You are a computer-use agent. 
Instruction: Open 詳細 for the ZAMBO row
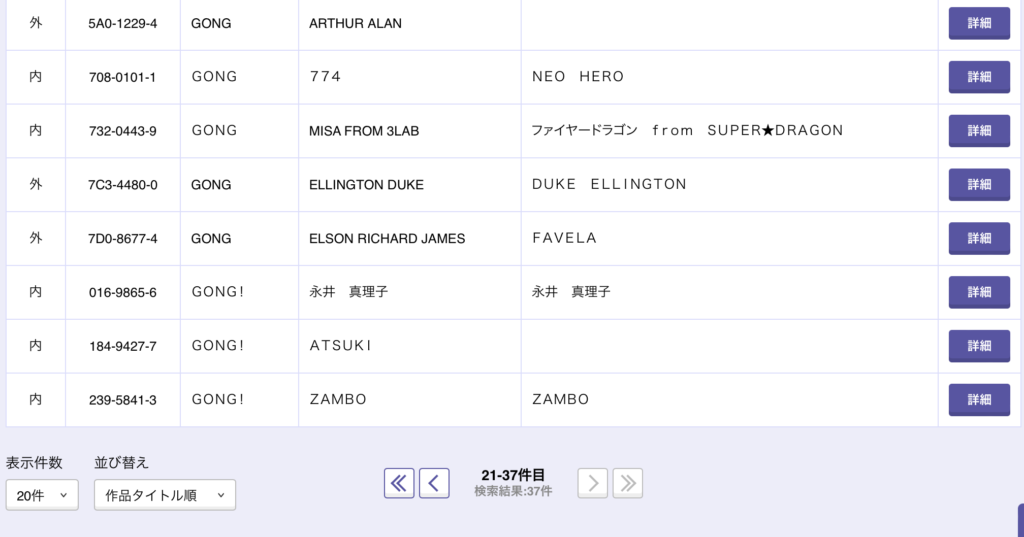[979, 400]
